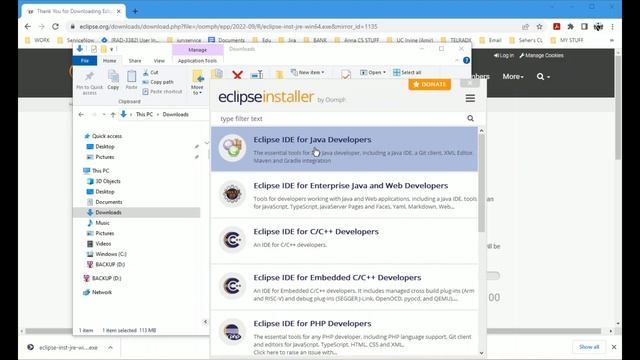Click the installer scroll up arrow

click(x=482, y=131)
